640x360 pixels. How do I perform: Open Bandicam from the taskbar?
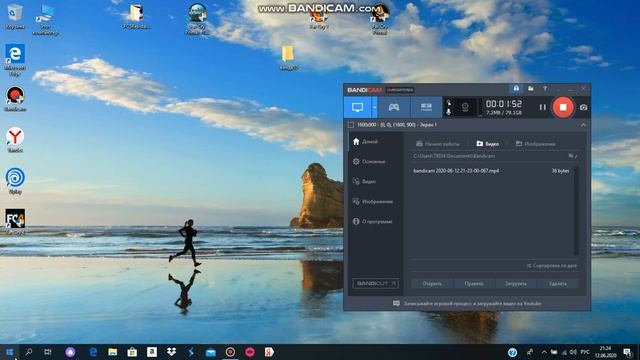230,352
